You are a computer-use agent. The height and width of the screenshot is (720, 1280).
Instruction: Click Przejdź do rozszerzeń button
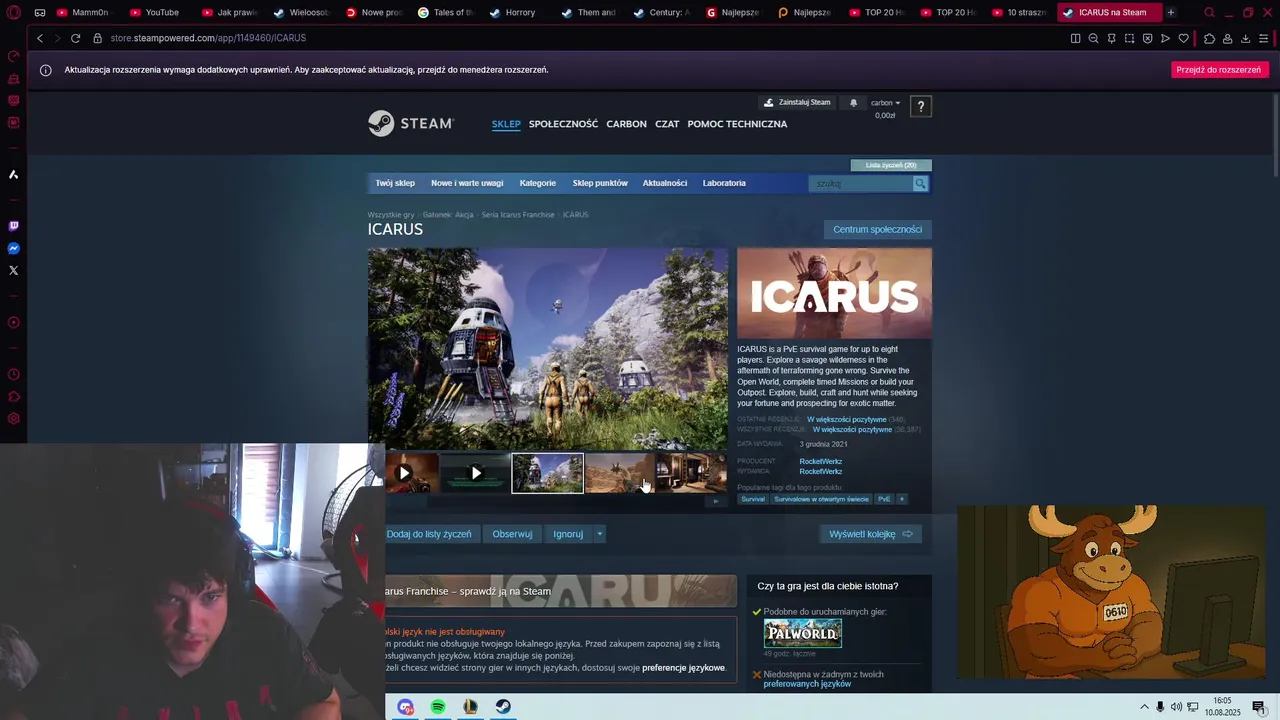click(x=1219, y=70)
